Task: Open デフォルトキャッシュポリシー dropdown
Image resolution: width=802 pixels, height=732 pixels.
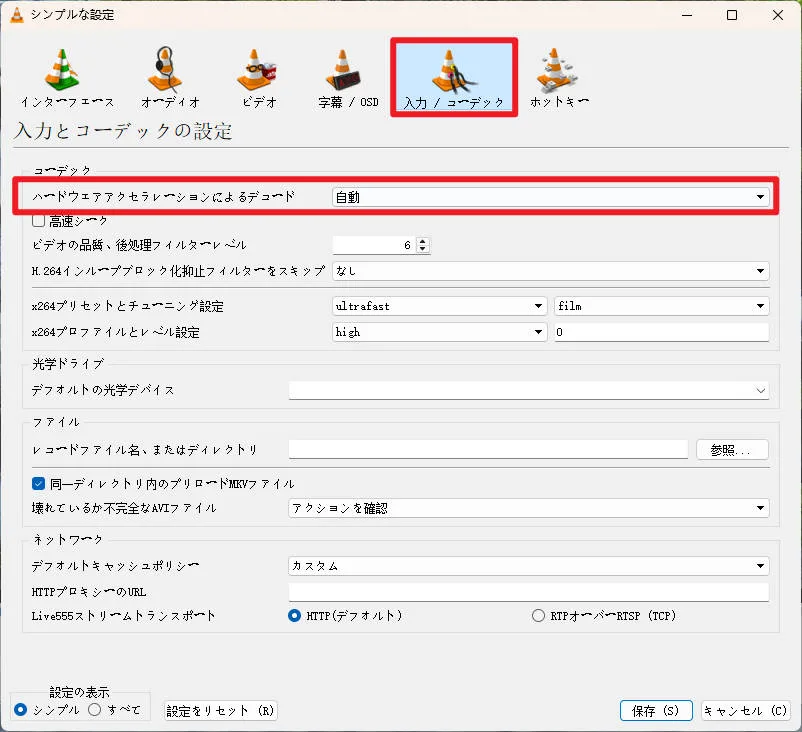Action: (529, 566)
